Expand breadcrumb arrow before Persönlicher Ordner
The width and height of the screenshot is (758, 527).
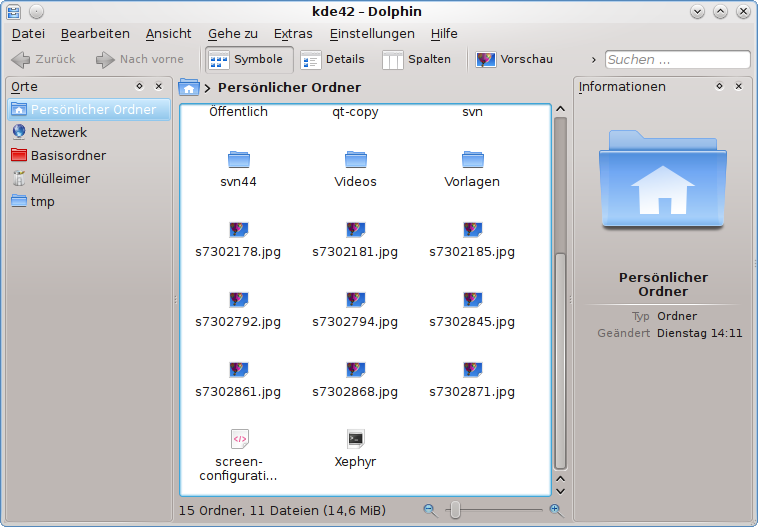(x=208, y=88)
